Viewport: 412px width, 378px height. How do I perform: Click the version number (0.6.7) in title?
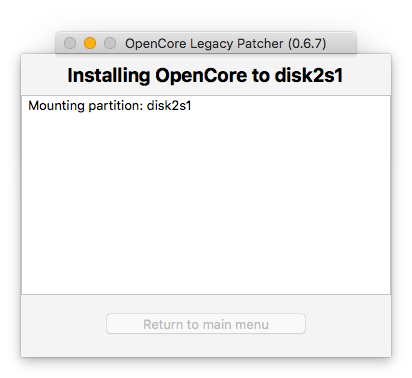point(307,44)
